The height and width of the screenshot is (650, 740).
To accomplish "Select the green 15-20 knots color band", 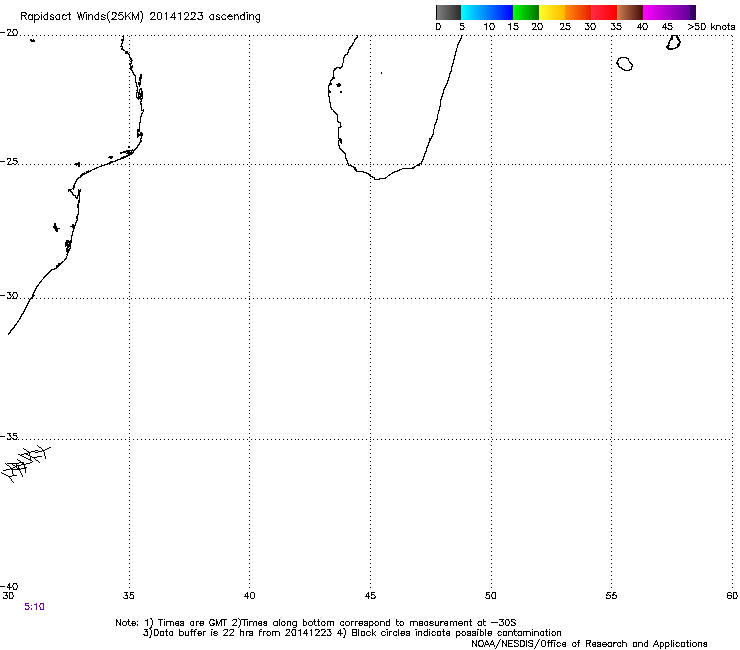I will pos(526,12).
